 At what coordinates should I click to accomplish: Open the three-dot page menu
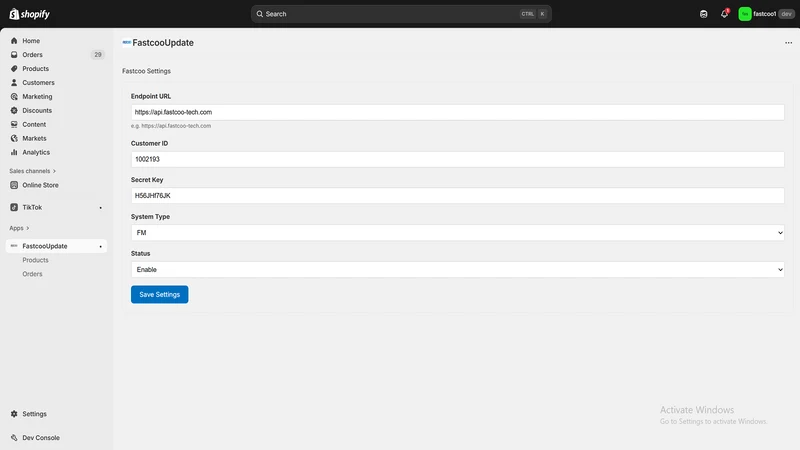(788, 43)
